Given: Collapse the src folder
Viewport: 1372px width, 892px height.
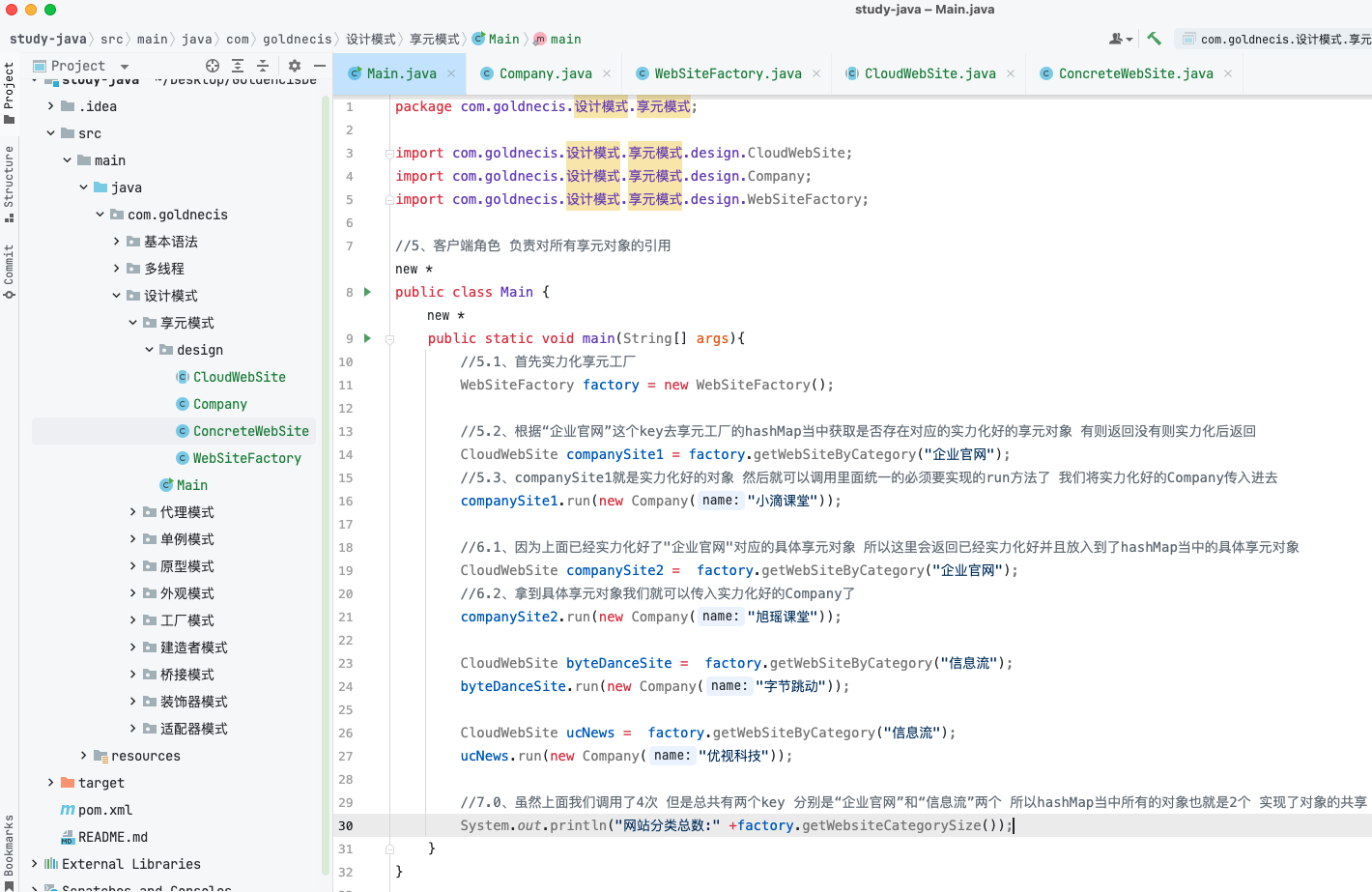Looking at the screenshot, I should pos(51,133).
